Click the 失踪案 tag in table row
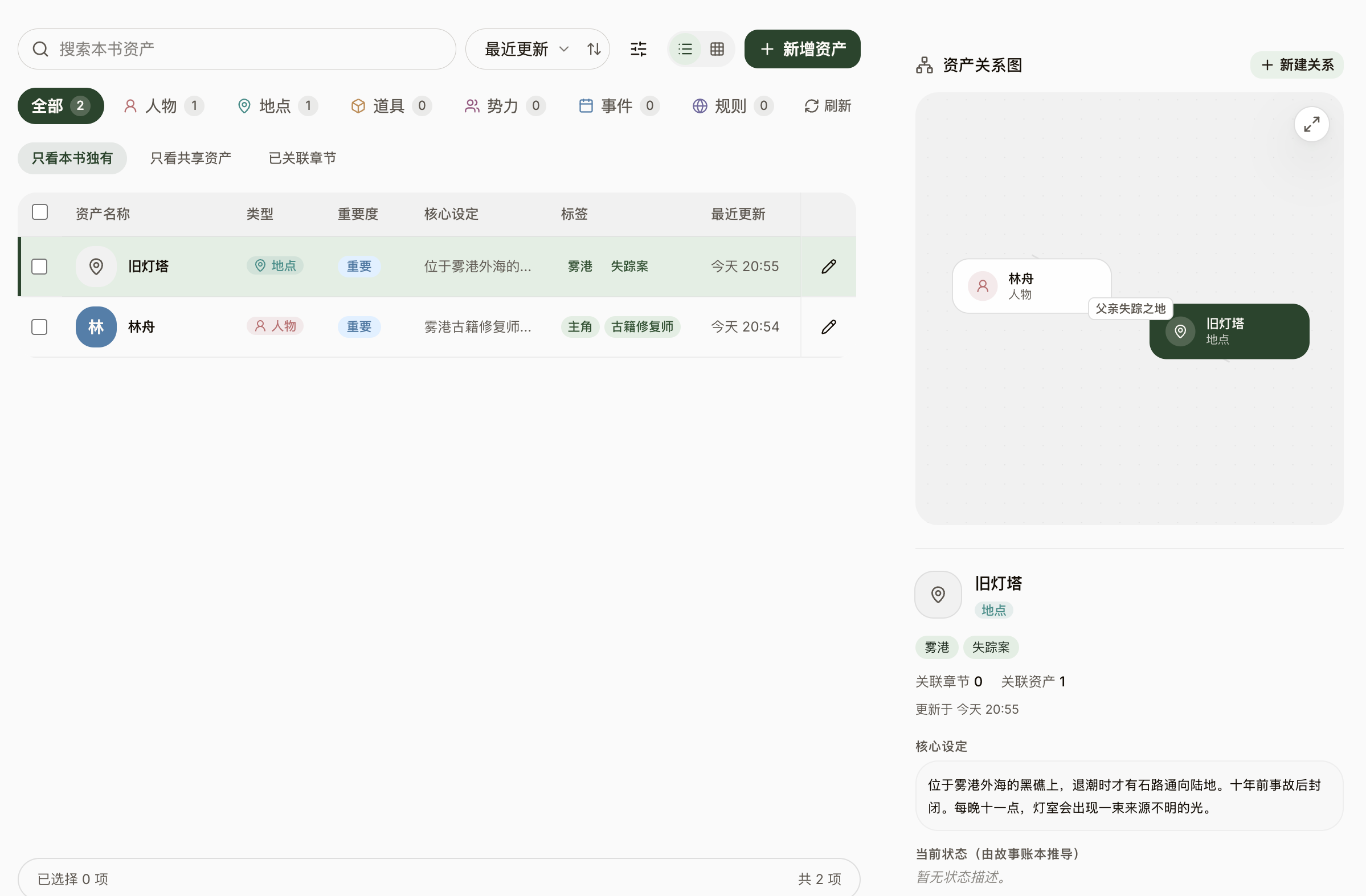The height and width of the screenshot is (896, 1366). 629,267
